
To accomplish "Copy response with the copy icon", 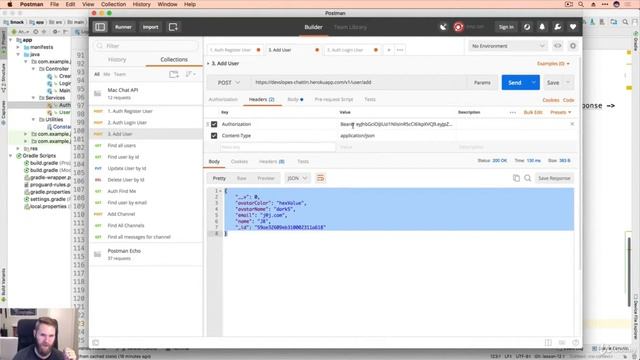I will pyautogui.click(x=516, y=178).
